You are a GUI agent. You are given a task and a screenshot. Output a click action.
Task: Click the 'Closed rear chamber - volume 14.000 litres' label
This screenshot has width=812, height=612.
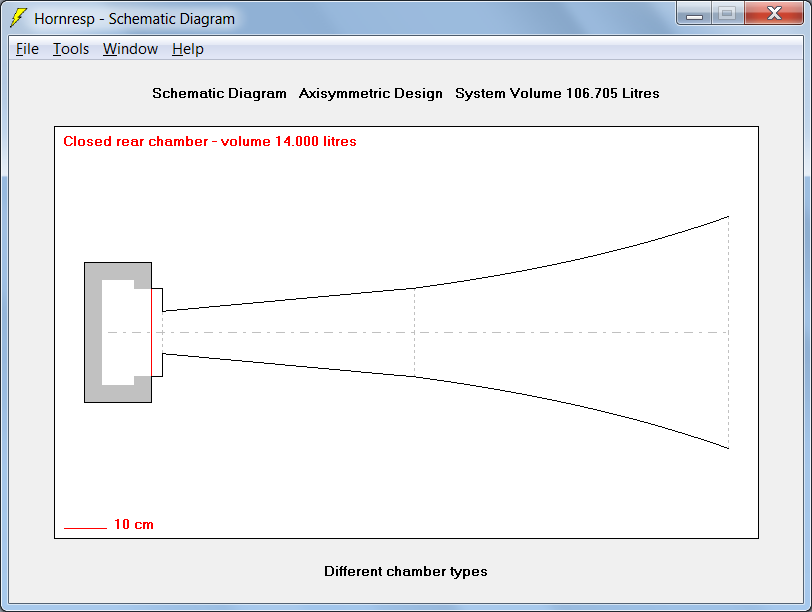210,141
